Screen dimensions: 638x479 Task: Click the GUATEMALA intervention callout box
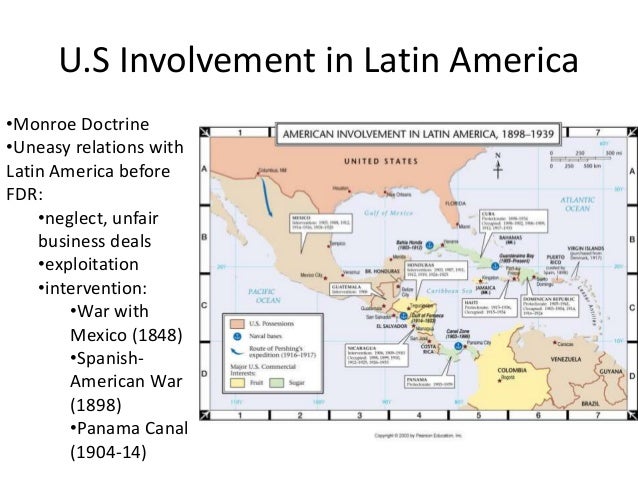coord(350,289)
